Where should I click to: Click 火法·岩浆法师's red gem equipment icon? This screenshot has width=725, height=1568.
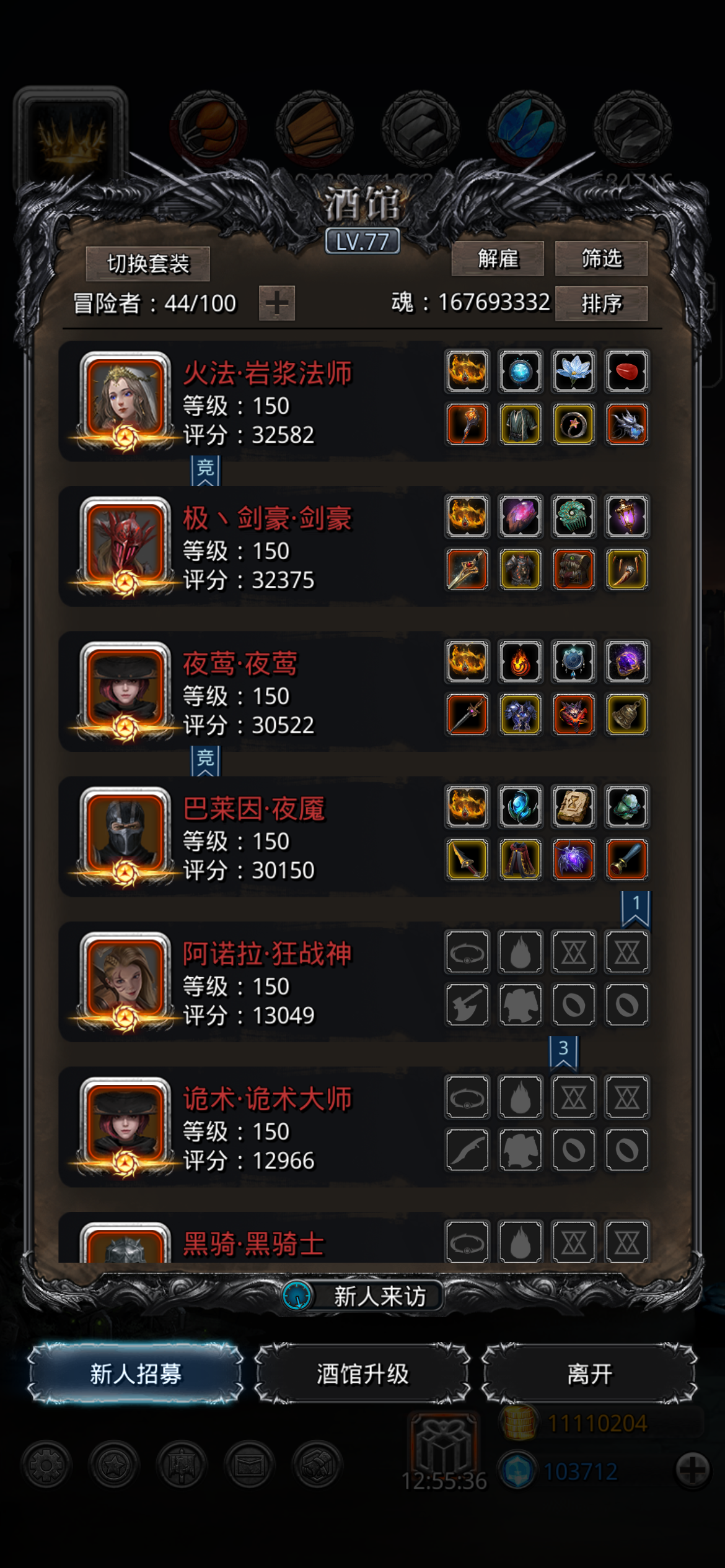tap(626, 372)
